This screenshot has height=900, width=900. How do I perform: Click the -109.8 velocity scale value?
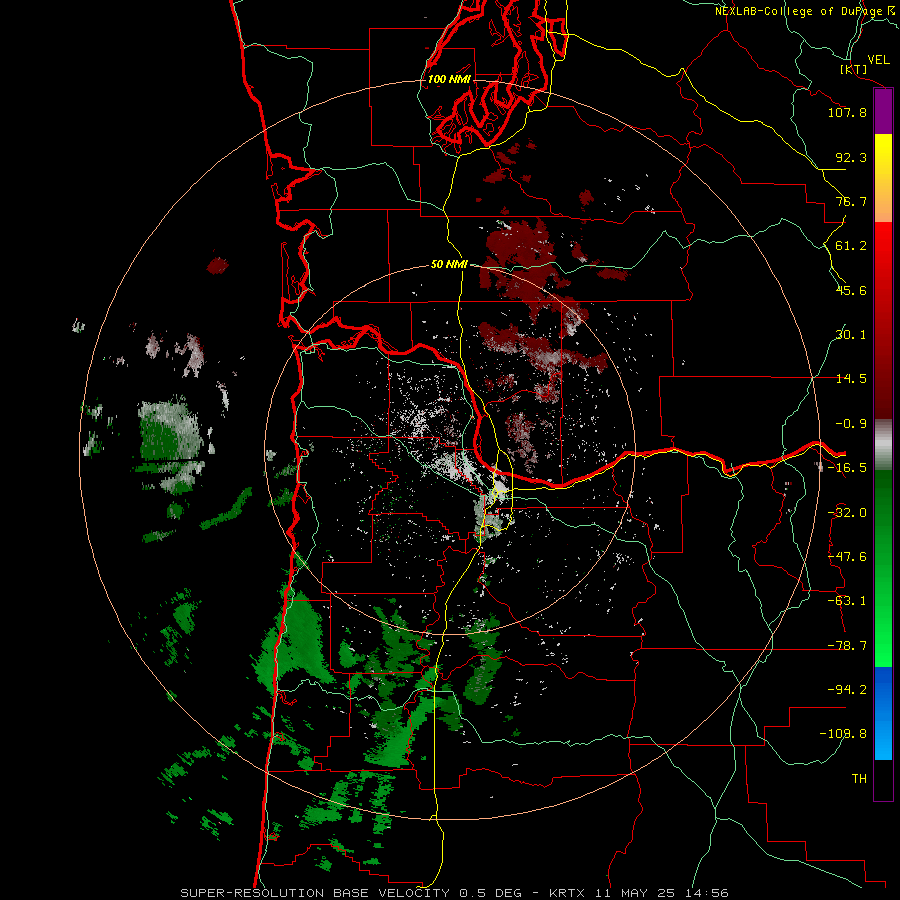pos(843,734)
